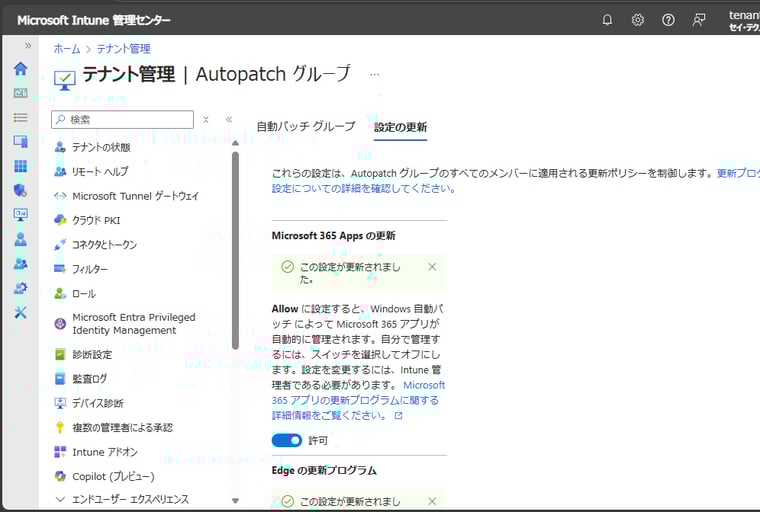The height and width of the screenshot is (512, 760).
Task: Open All services list icon in sidebar
Action: (x=20, y=117)
